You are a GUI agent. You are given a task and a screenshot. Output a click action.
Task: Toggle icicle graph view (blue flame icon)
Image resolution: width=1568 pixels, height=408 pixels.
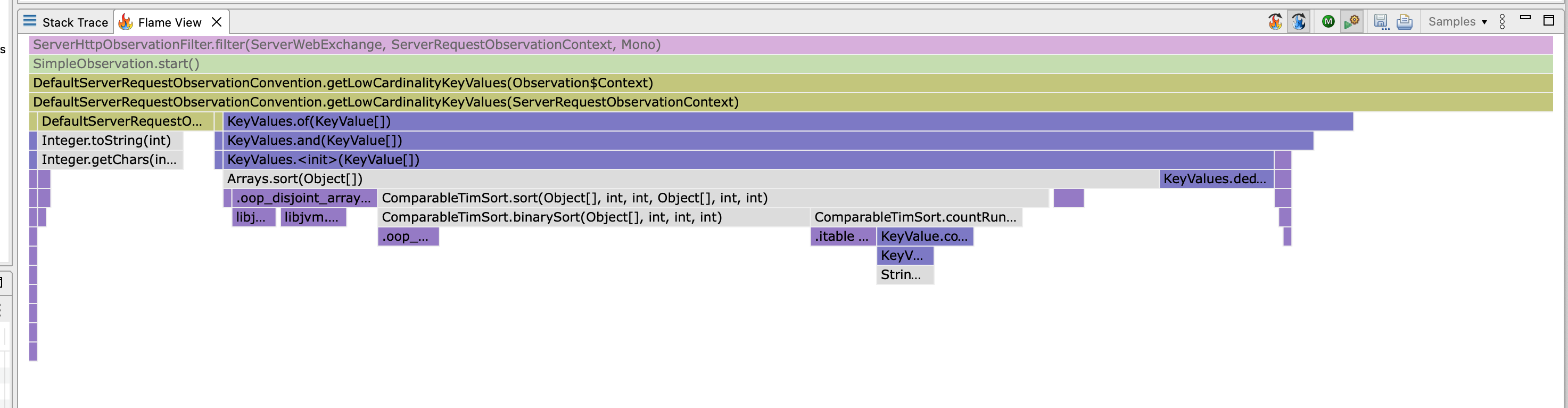1299,22
